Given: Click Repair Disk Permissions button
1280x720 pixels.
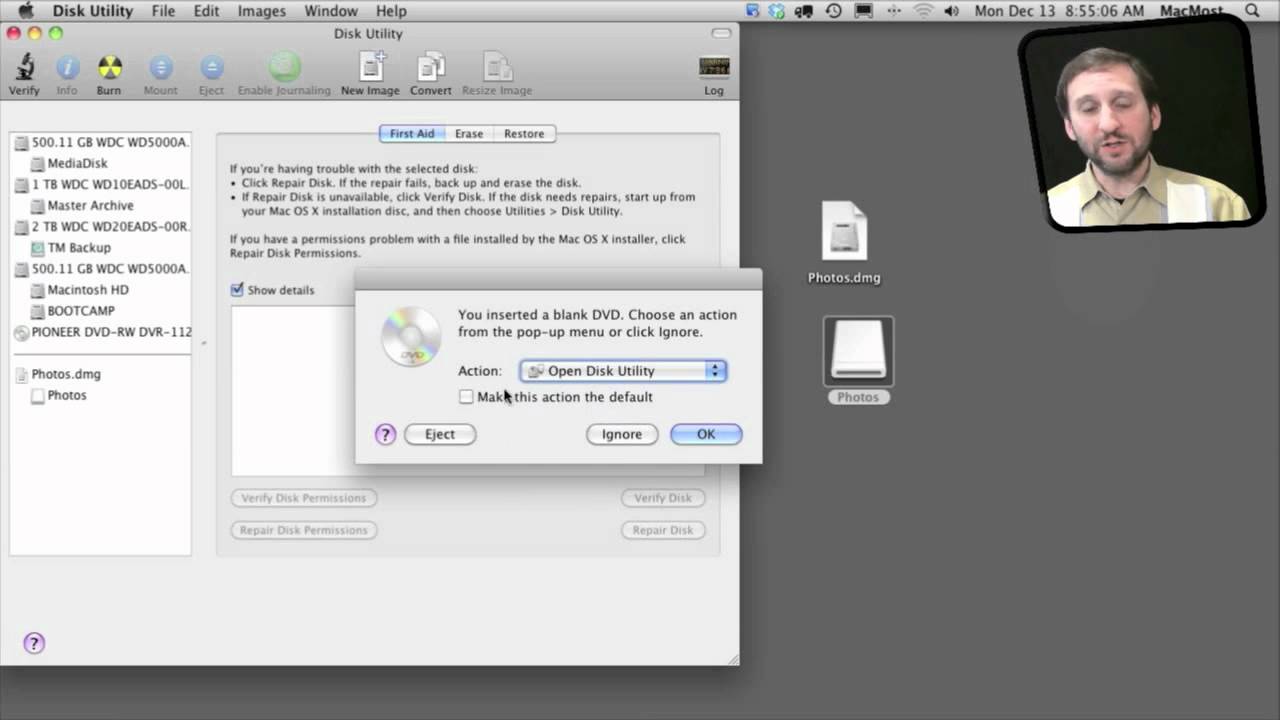Looking at the screenshot, I should tap(303, 530).
